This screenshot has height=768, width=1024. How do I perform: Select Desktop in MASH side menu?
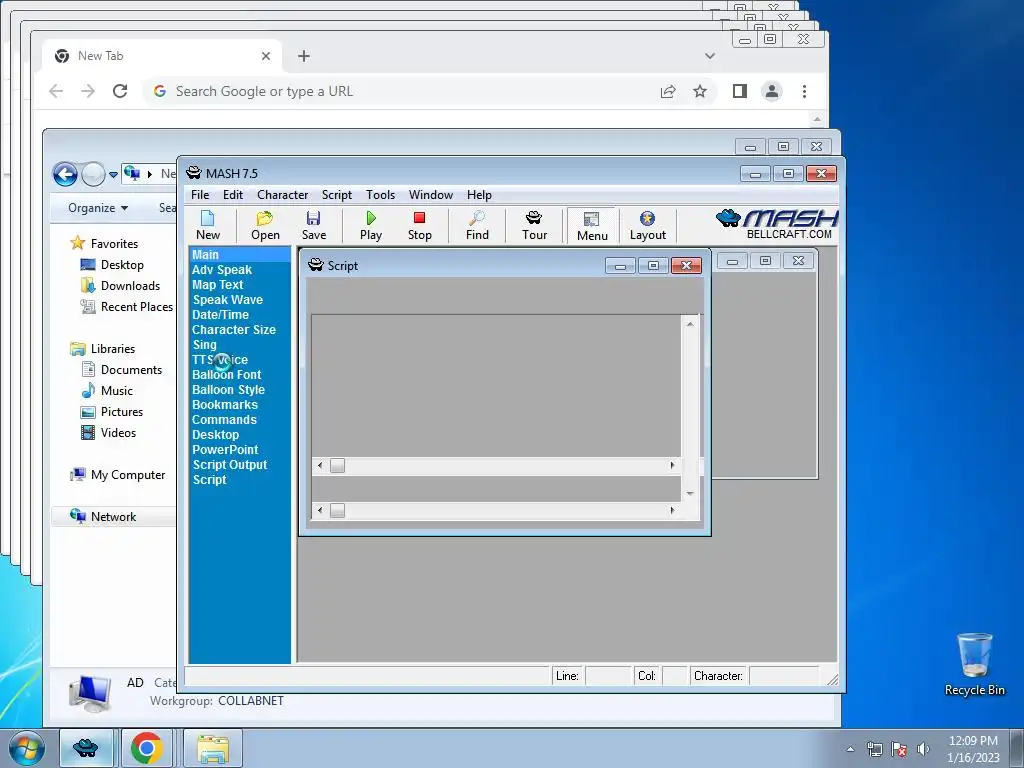tap(216, 435)
